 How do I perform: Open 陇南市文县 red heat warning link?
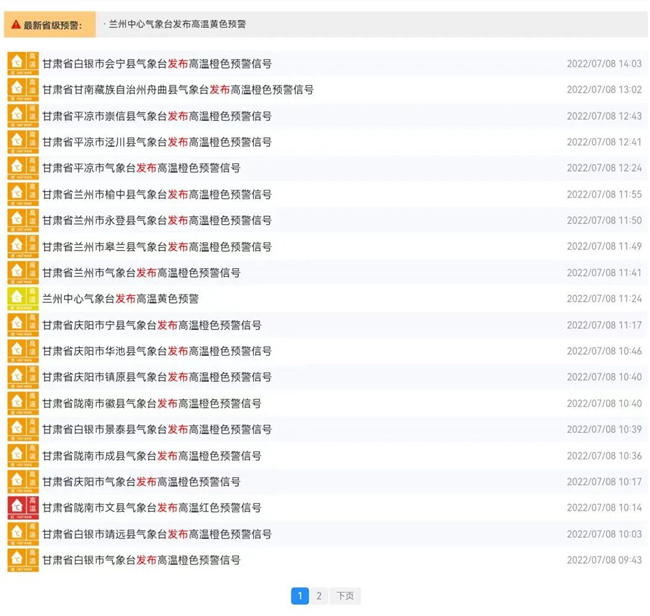[151, 508]
